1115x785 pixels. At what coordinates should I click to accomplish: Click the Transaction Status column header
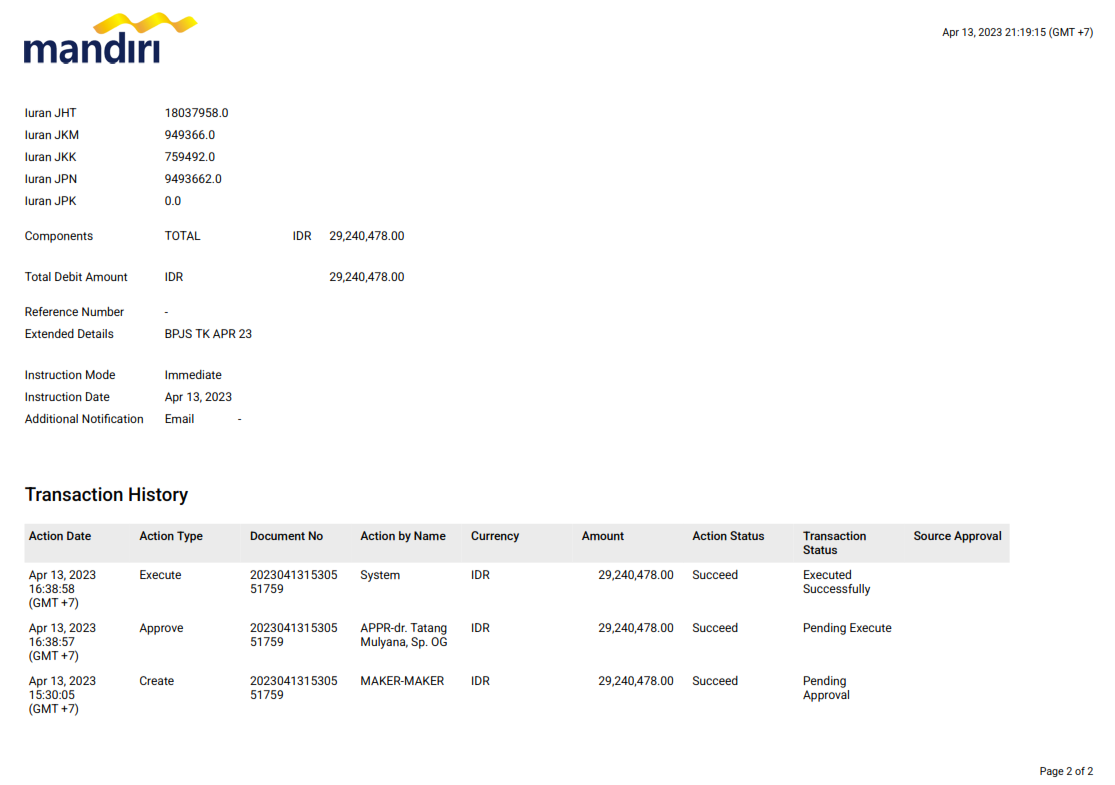pyautogui.click(x=834, y=543)
